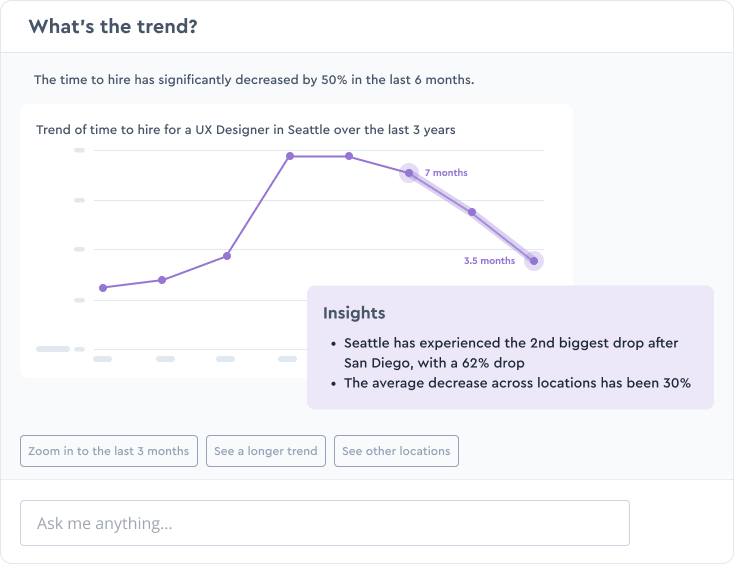Click the highlighted 7 months data point
This screenshot has width=734, height=564.
tap(408, 173)
